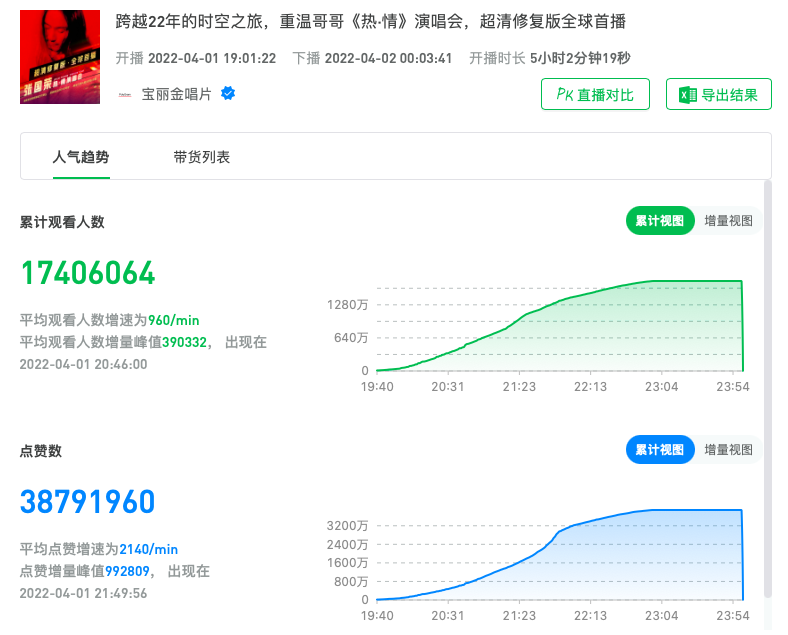The image size is (788, 635).
Task: Click the duration text 5小时2分钟19秒
Action: pos(580,58)
